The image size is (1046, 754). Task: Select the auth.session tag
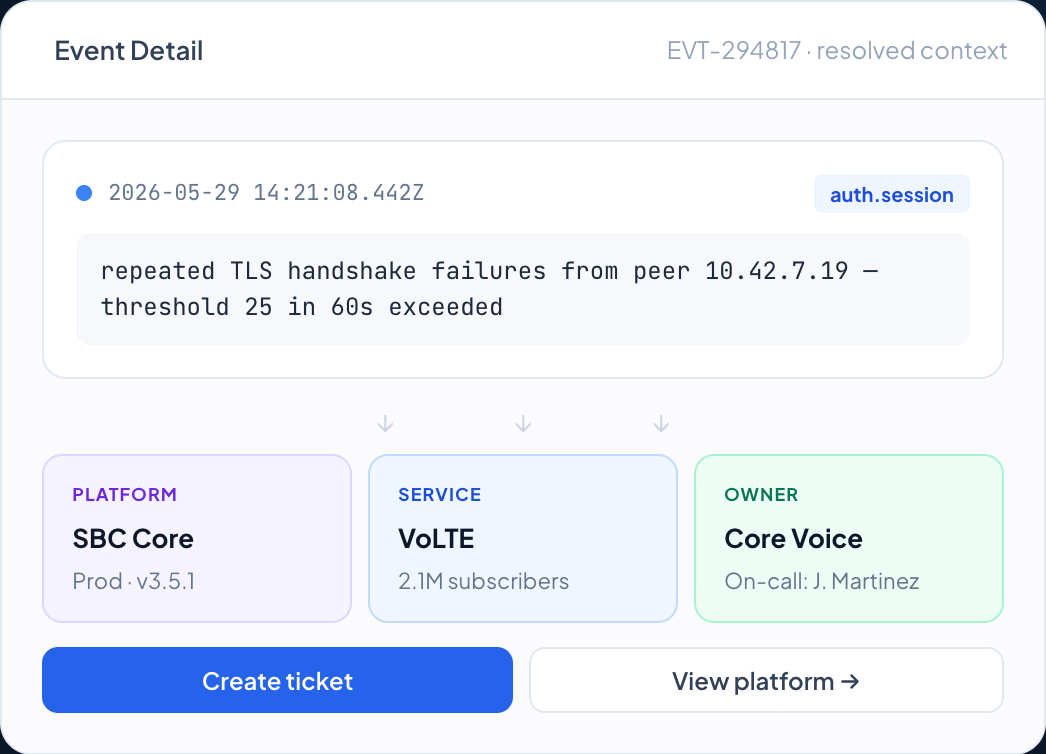click(892, 194)
